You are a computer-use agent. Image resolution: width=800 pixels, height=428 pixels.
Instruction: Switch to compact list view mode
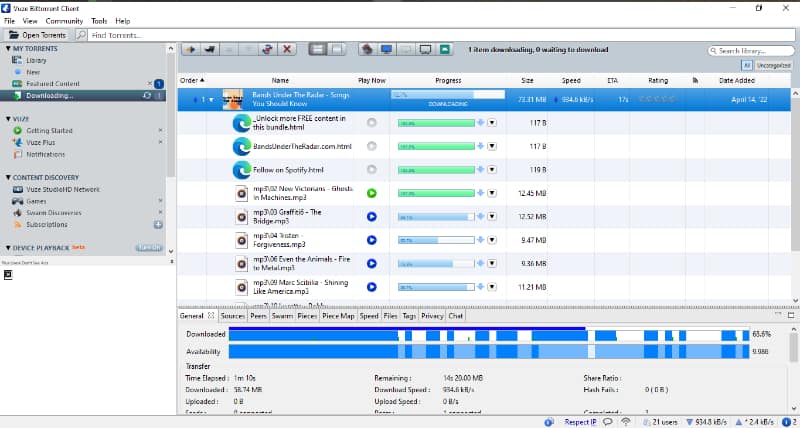click(337, 49)
